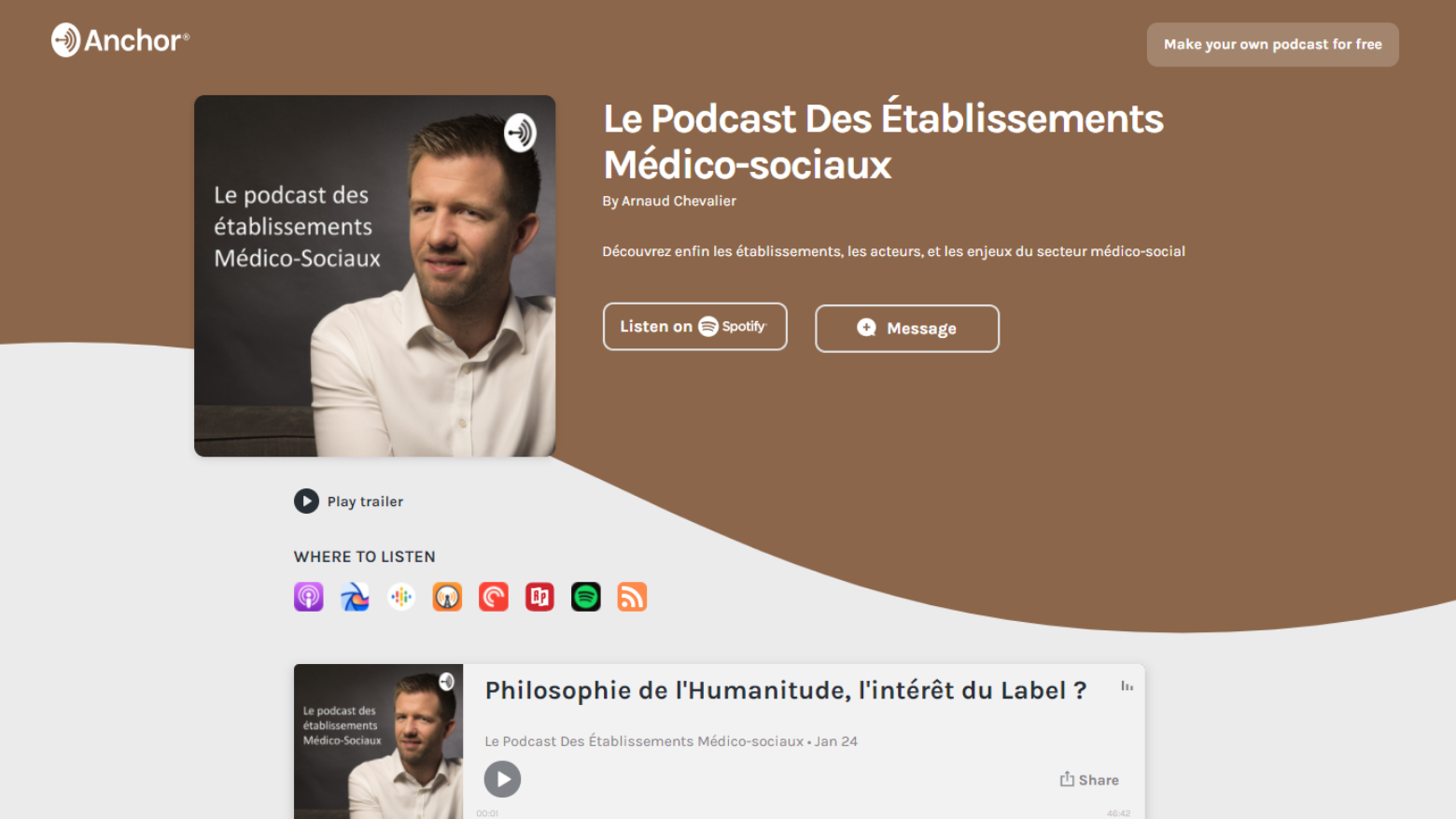Viewport: 1456px width, 819px height.
Task: Click the Message button
Action: click(907, 329)
